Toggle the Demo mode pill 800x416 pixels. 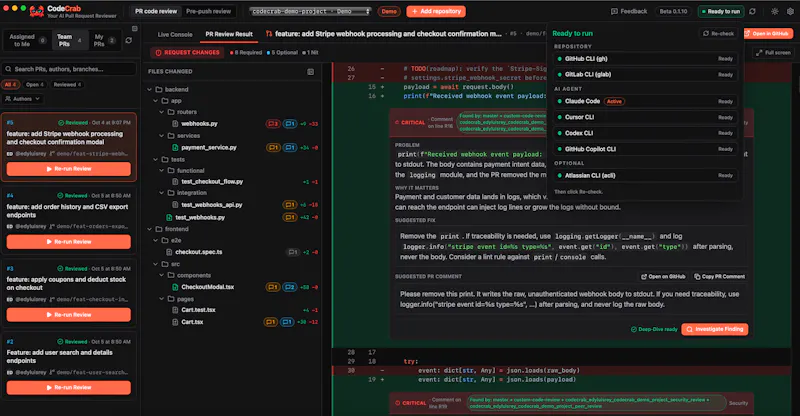click(389, 11)
